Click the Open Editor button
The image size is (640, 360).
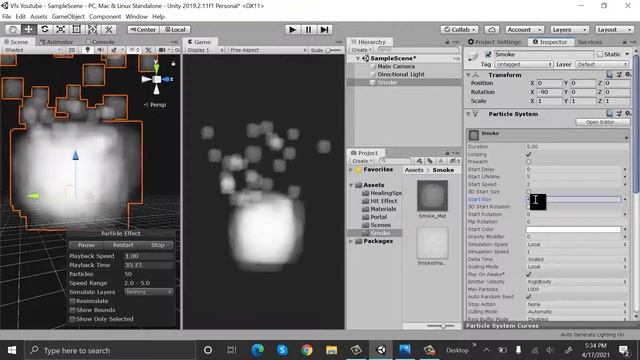pos(602,122)
